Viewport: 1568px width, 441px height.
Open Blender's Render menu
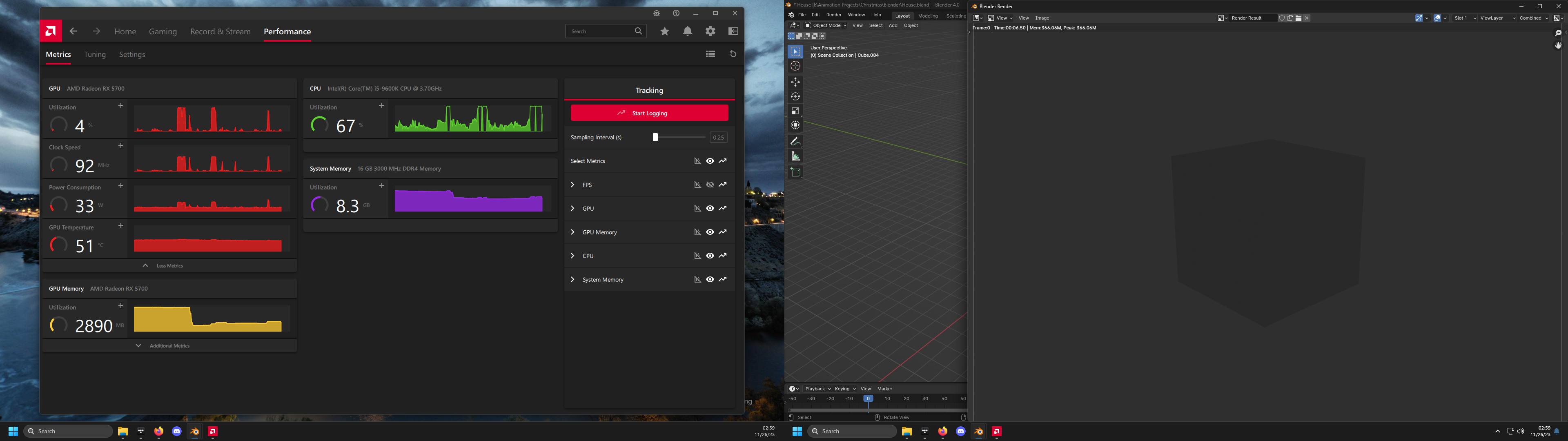click(x=833, y=15)
